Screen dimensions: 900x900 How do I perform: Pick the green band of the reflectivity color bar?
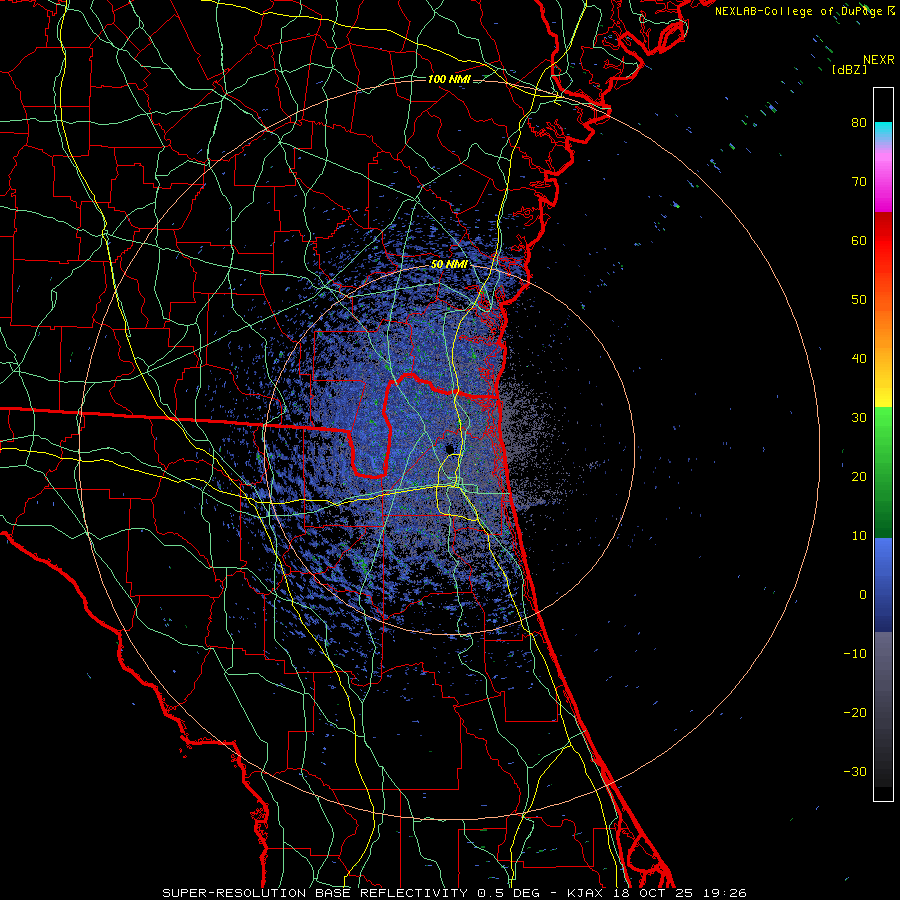[x=883, y=472]
